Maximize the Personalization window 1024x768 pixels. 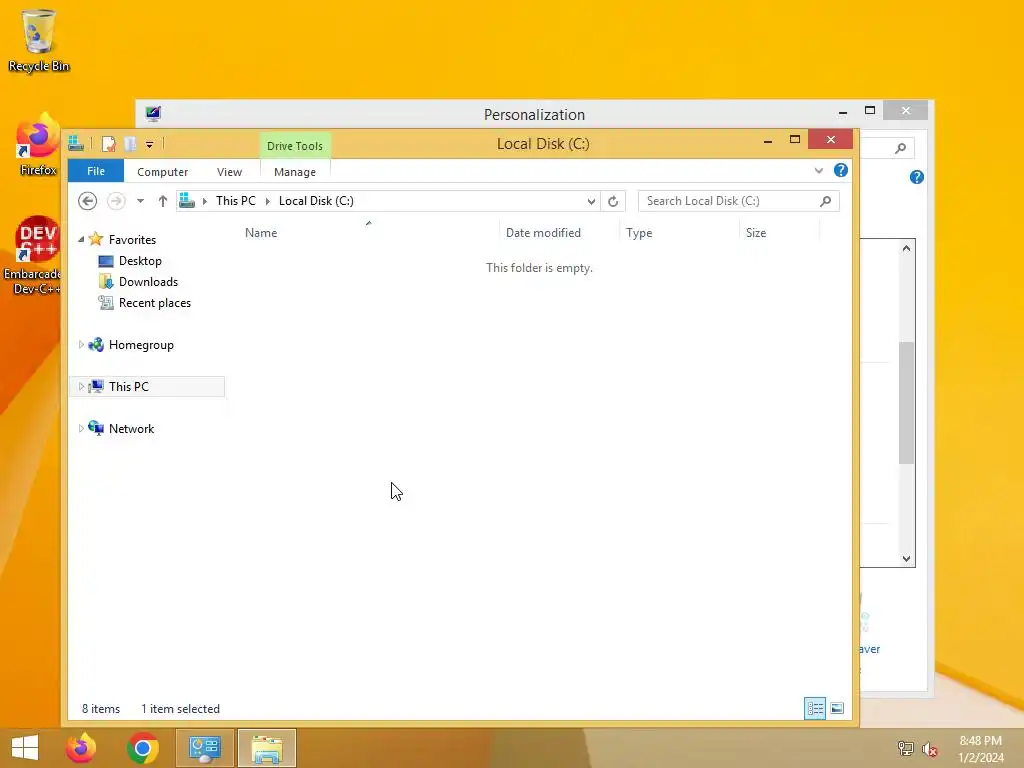pos(869,111)
